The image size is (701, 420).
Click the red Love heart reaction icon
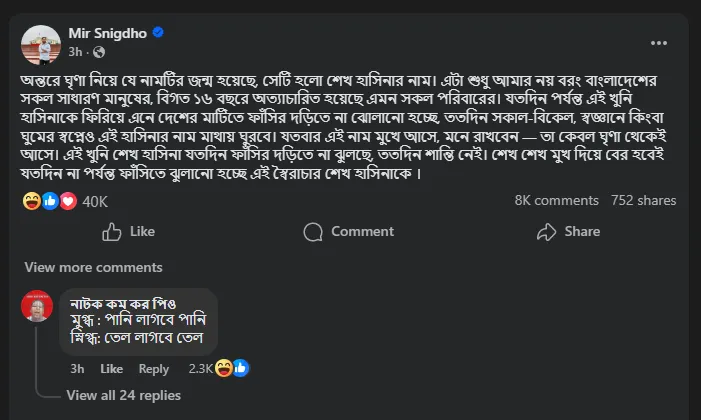[67, 200]
